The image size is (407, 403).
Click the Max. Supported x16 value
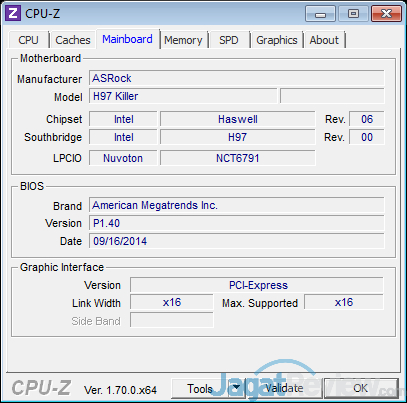[x=344, y=303]
